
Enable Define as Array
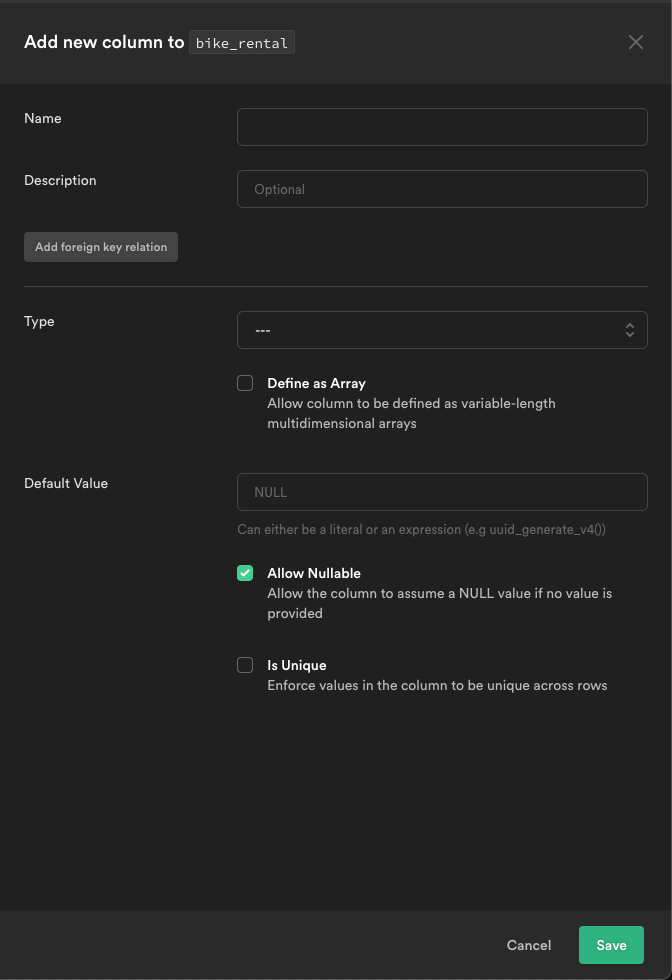[x=245, y=383]
